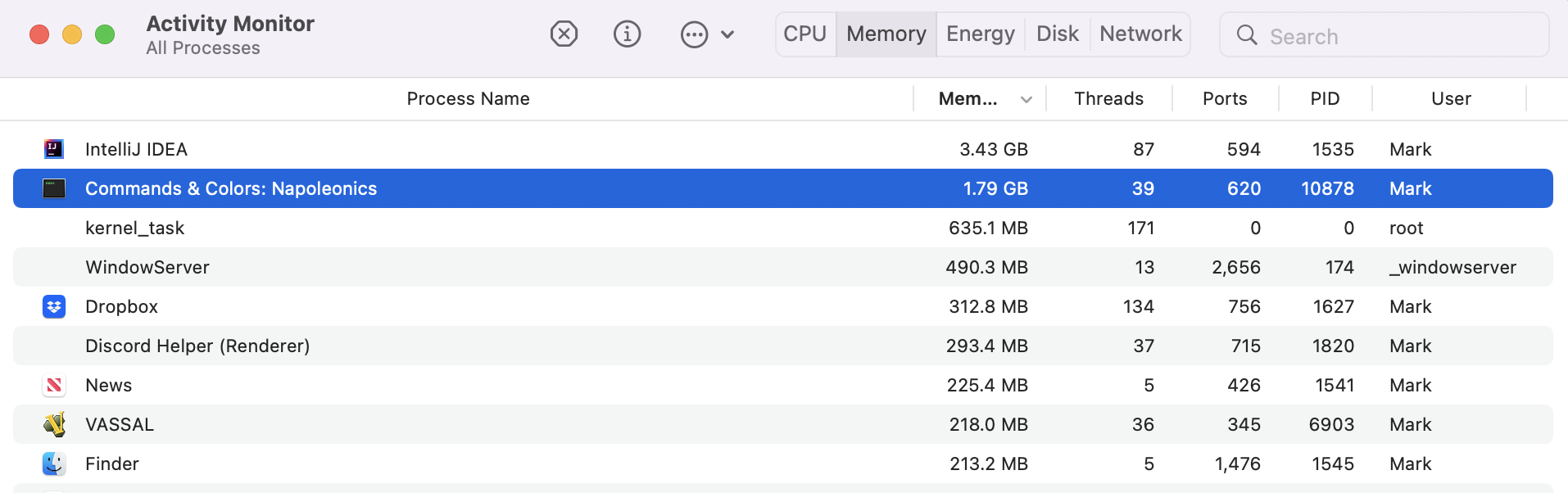Image resolution: width=1568 pixels, height=493 pixels.
Task: Sort by Process Name column
Action: coord(469,98)
